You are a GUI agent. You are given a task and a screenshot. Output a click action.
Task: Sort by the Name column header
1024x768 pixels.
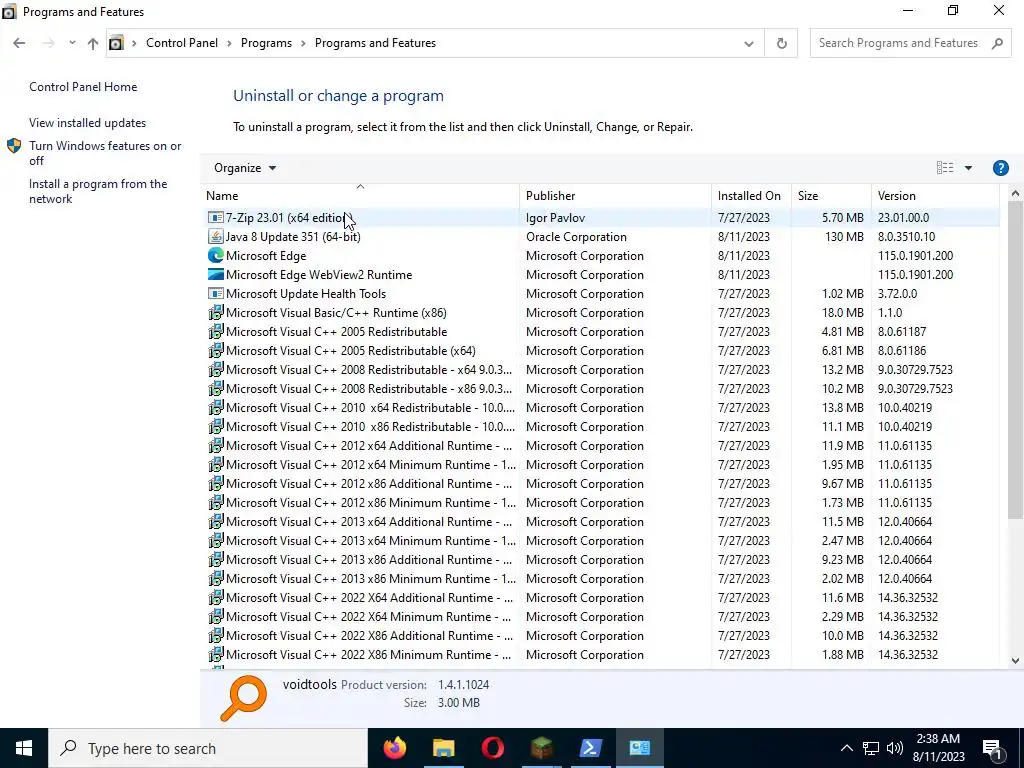360,195
